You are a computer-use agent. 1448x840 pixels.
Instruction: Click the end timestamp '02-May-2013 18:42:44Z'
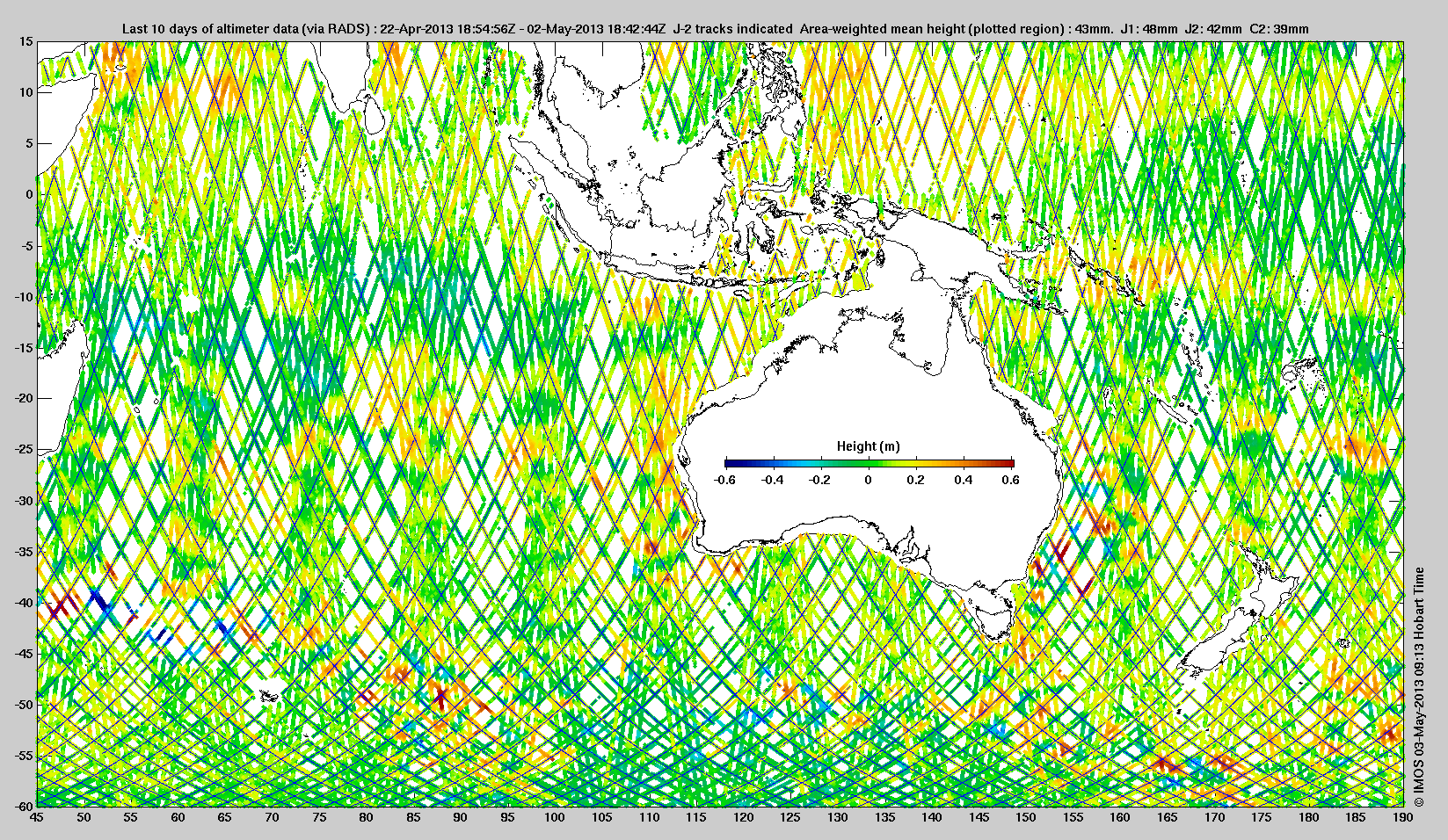pyautogui.click(x=598, y=29)
